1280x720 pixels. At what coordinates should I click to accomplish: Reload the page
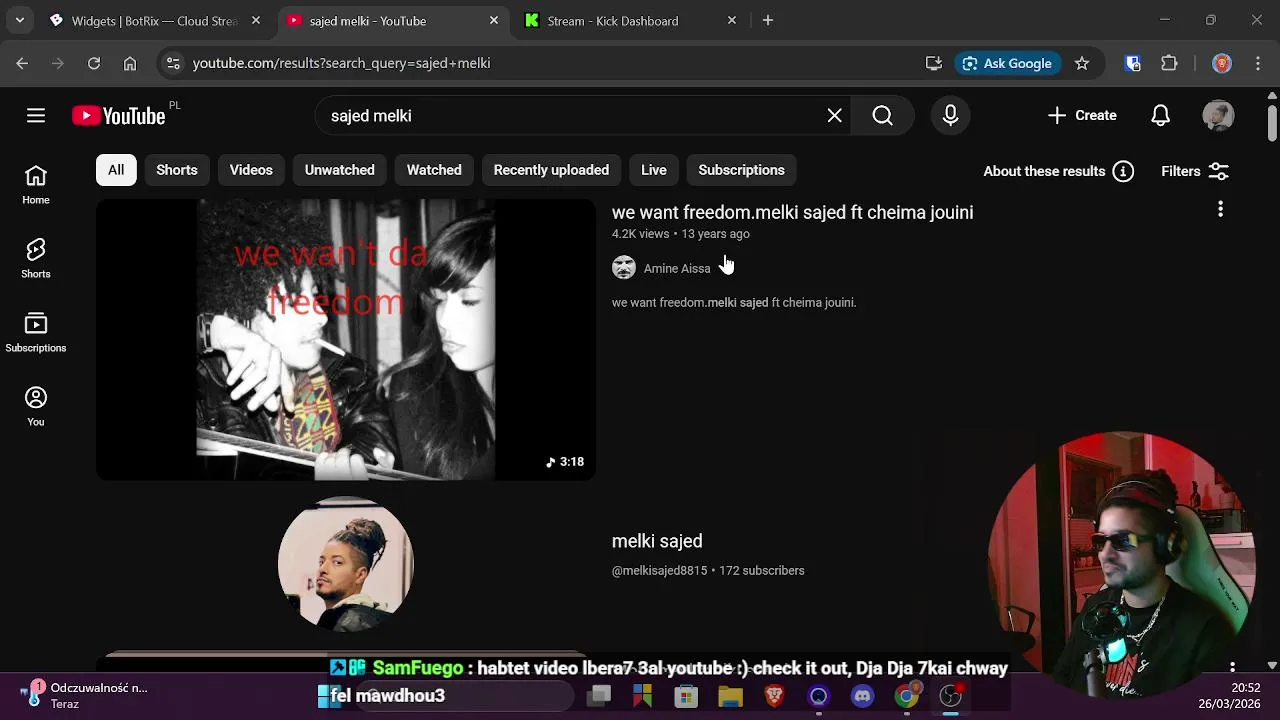pyautogui.click(x=94, y=63)
